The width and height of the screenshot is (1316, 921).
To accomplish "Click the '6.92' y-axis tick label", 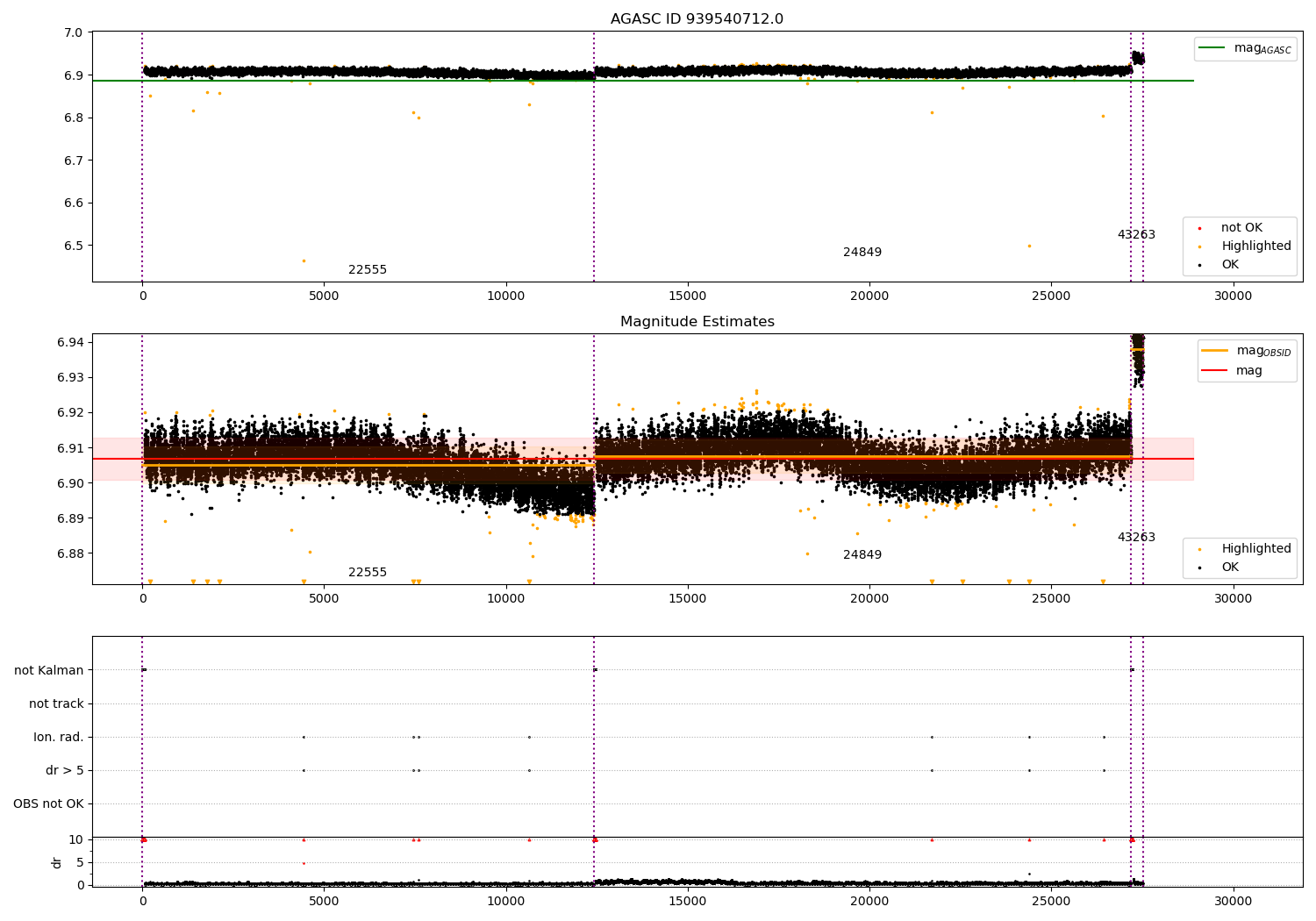I will click(x=70, y=413).
